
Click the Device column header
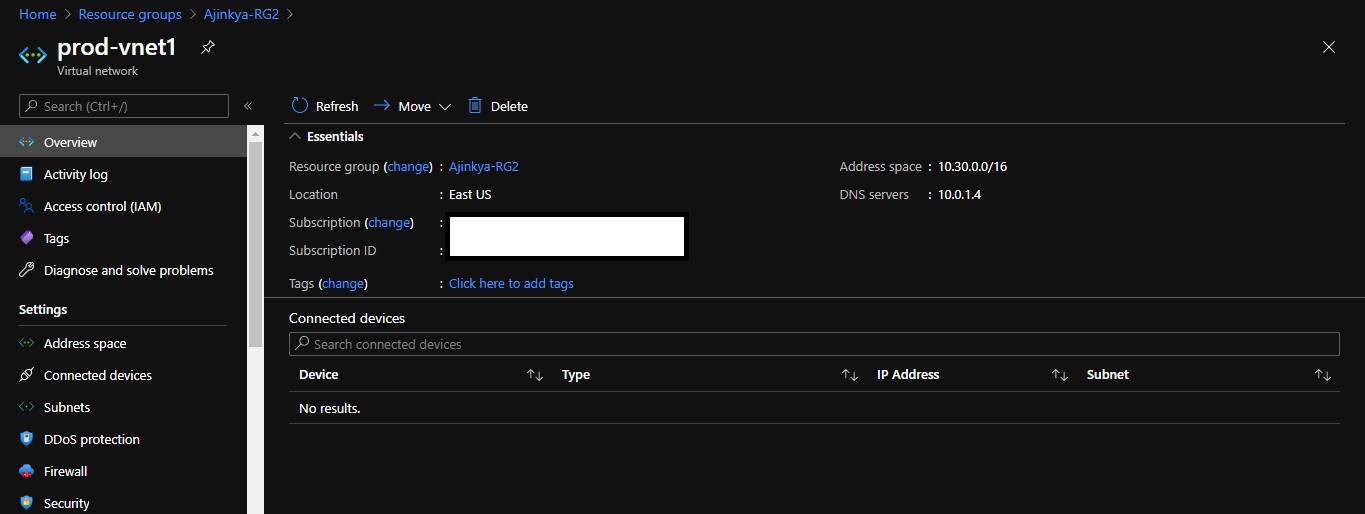pos(319,374)
